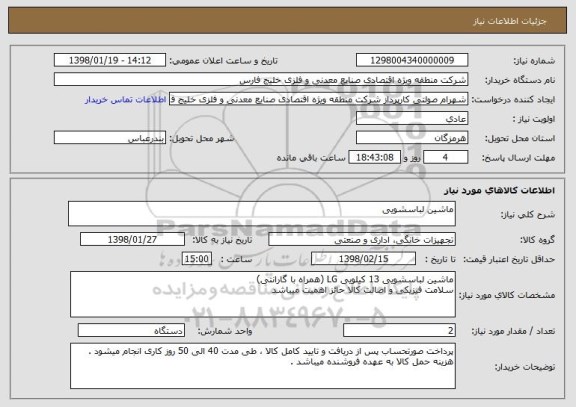Click the text ساعت باقی مانده

point(311,158)
